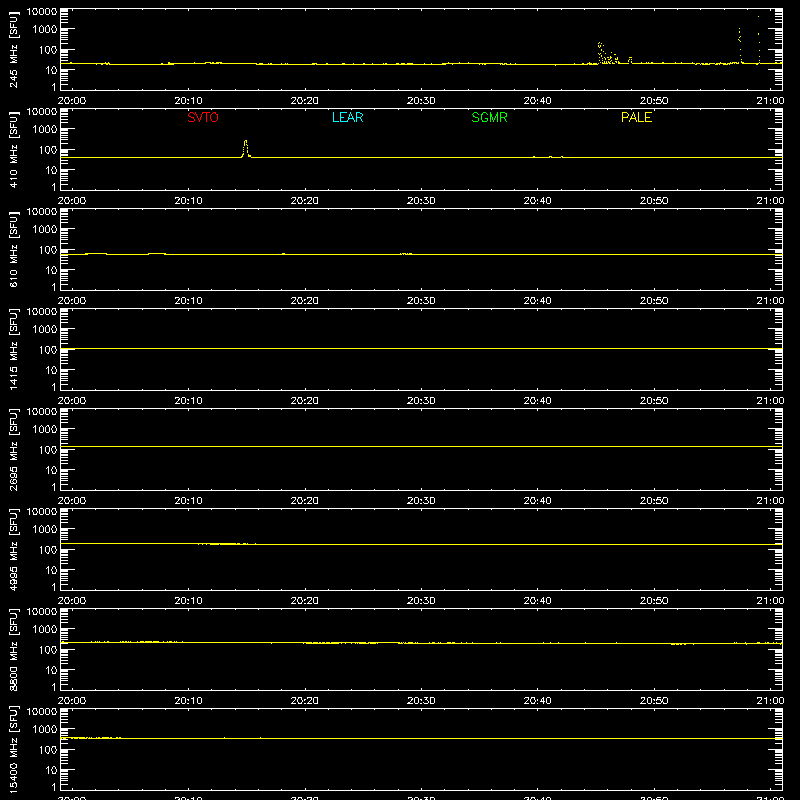
Task: Click 20:30 time label under 245 MHz plot
Action: pos(421,101)
